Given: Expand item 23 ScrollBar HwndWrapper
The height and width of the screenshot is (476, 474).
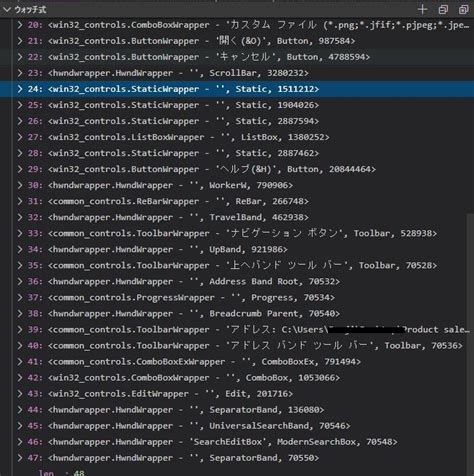Looking at the screenshot, I should coord(20,73).
